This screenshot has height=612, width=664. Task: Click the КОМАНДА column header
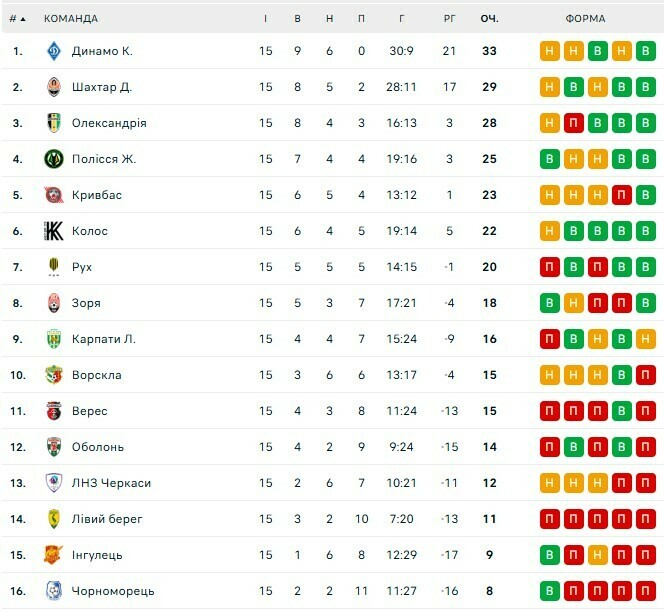[71, 18]
